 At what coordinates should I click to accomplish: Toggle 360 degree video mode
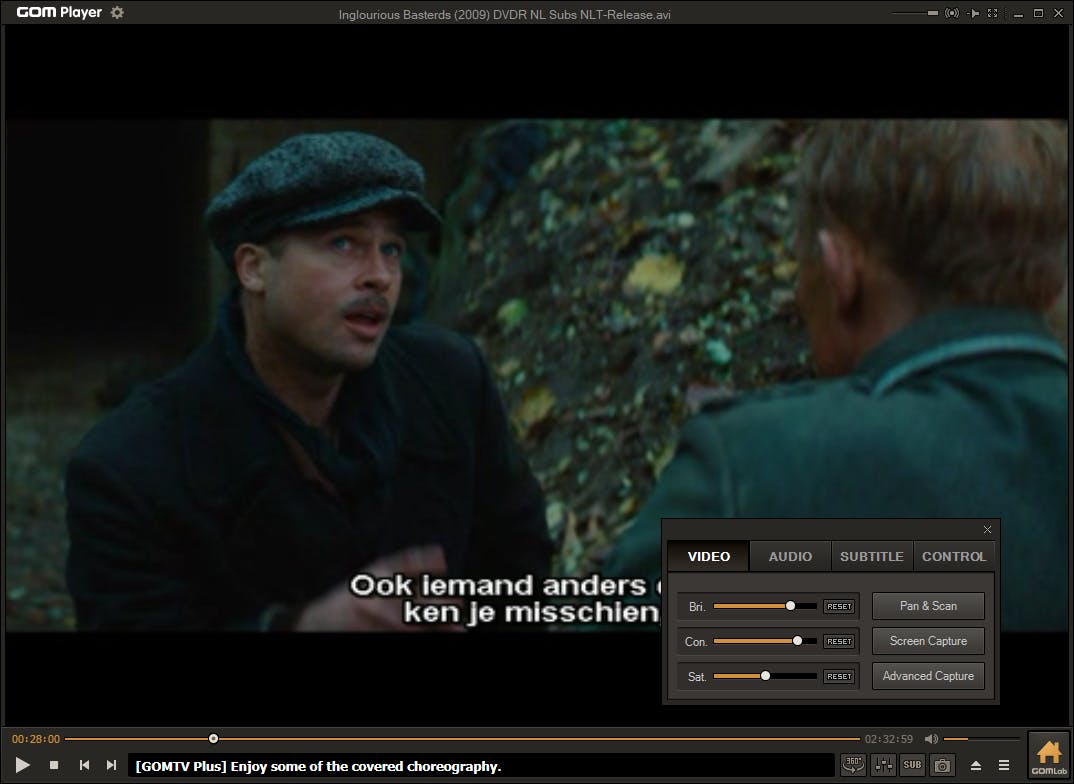[x=853, y=765]
